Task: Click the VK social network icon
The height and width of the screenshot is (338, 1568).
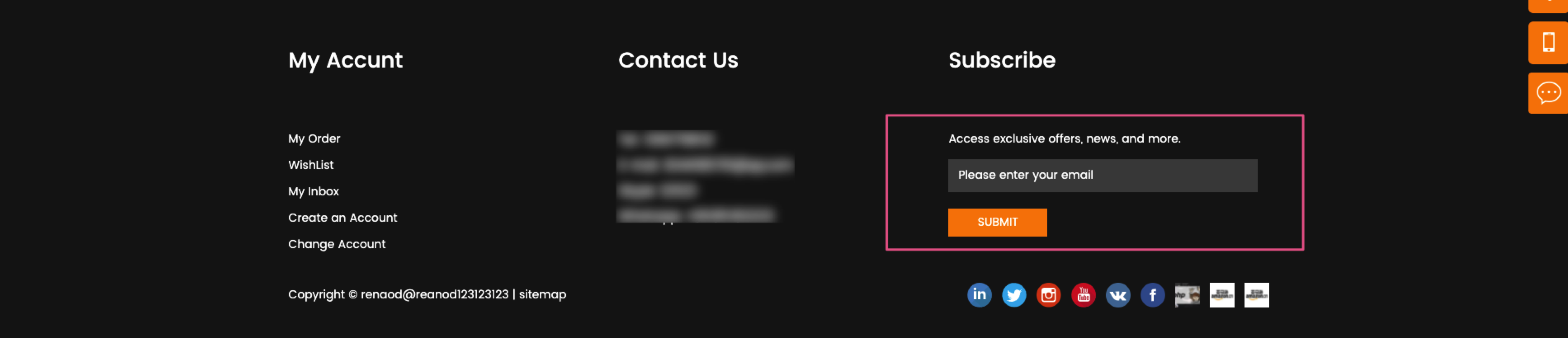Action: pos(1117,295)
